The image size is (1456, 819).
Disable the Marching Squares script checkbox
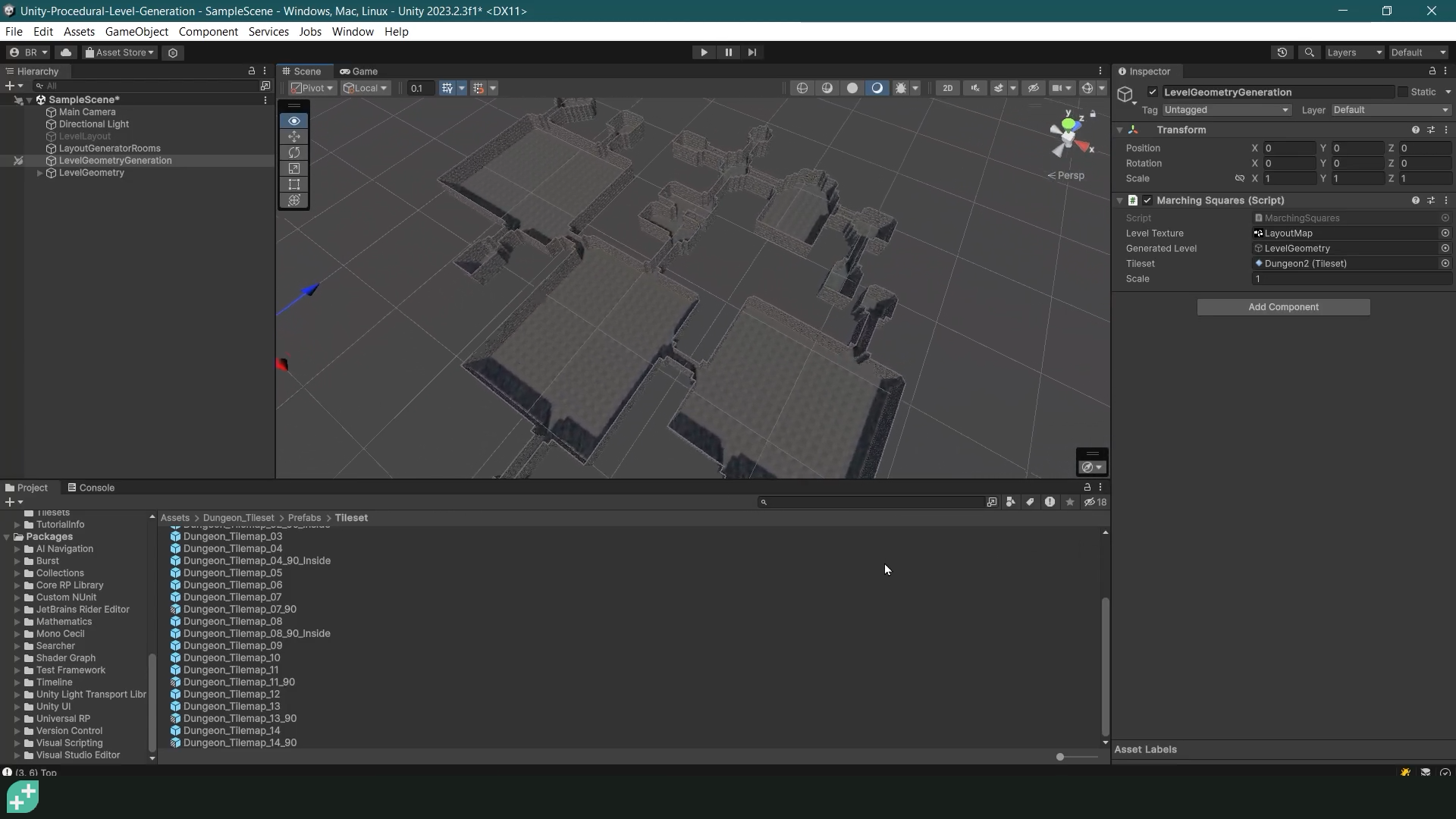pyautogui.click(x=1148, y=200)
